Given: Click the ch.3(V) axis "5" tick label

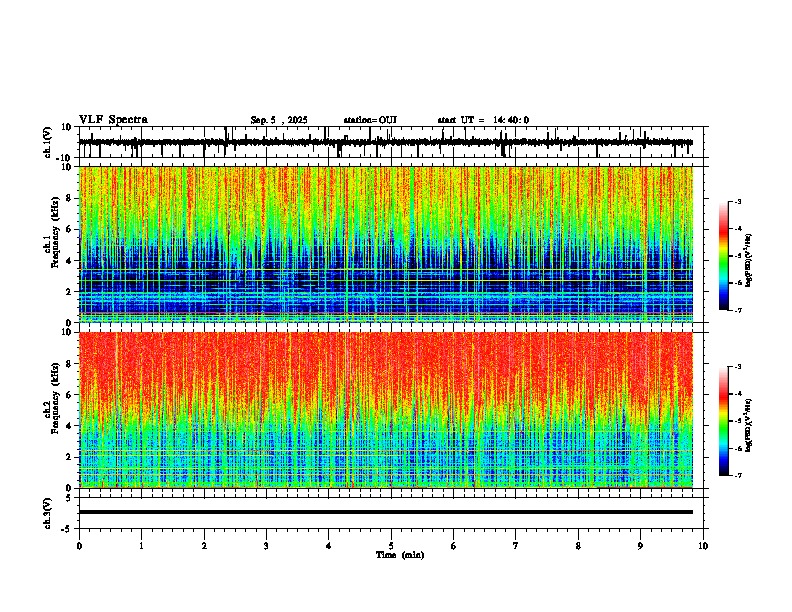Looking at the screenshot, I should 69,497.
